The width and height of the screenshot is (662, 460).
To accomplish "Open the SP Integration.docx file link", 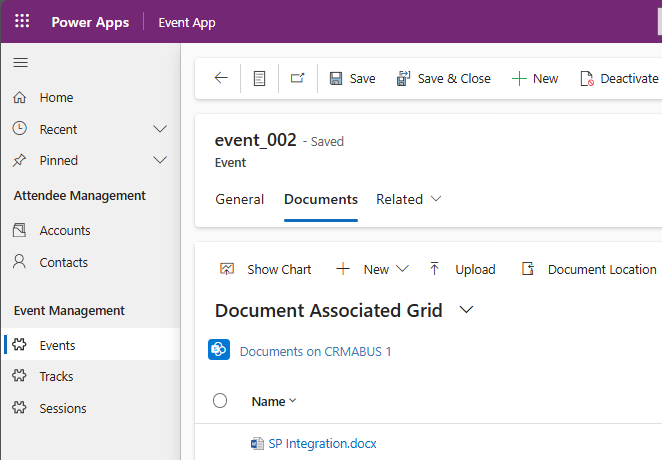I will click(x=323, y=444).
